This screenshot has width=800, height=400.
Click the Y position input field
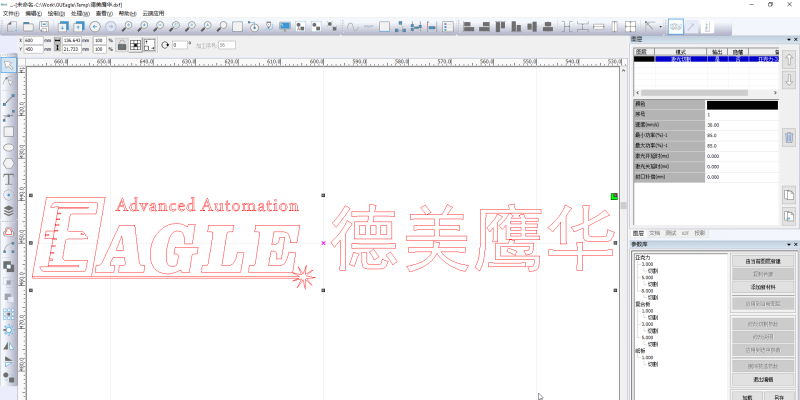point(33,49)
